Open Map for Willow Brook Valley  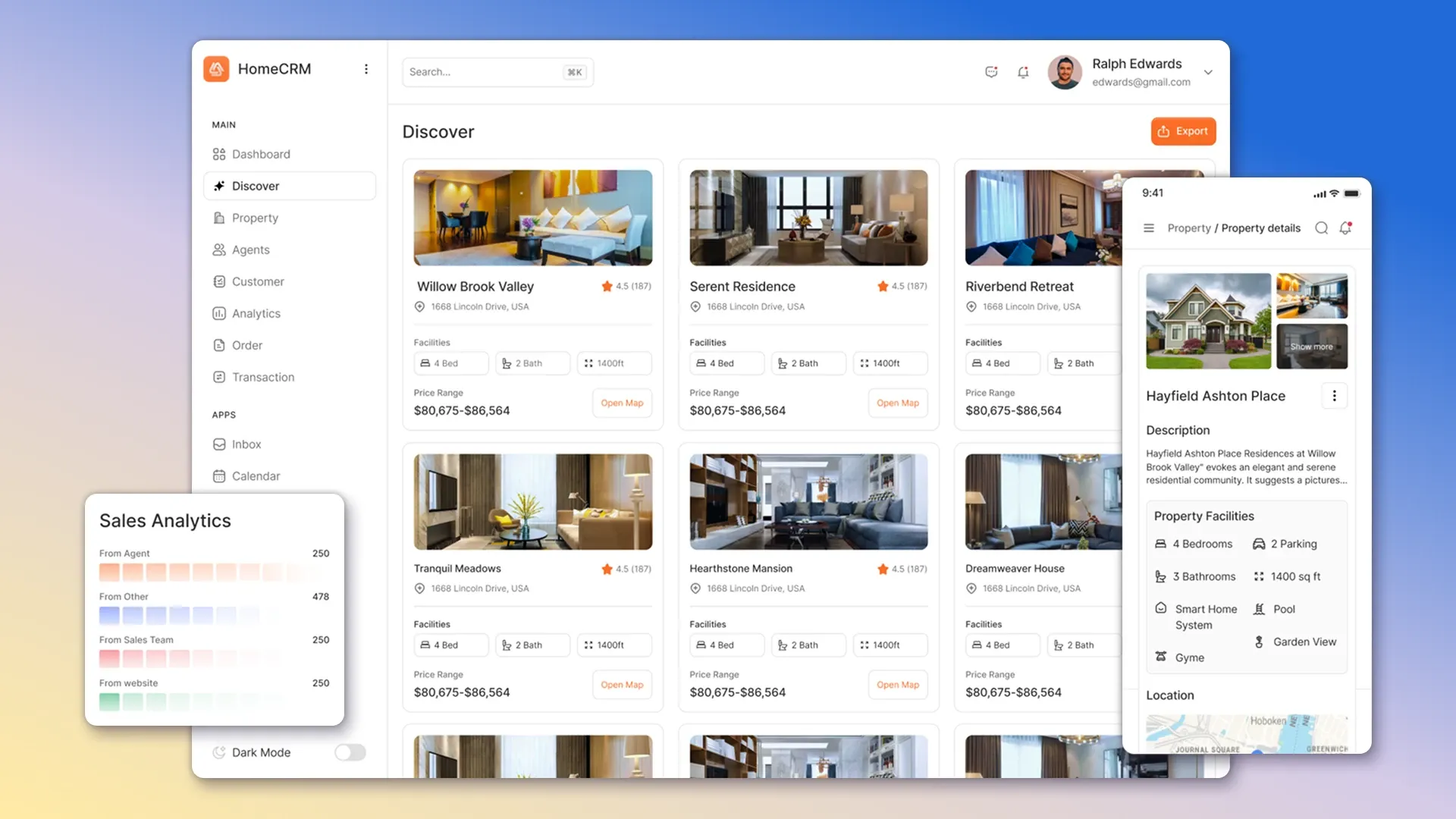(x=621, y=403)
